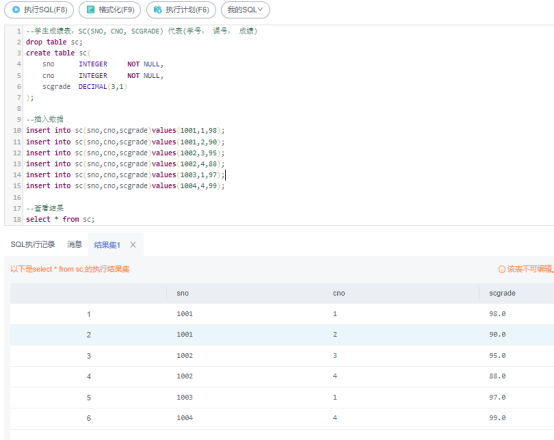
Task: Place cursor on drop table sc line
Action: [x=54, y=42]
